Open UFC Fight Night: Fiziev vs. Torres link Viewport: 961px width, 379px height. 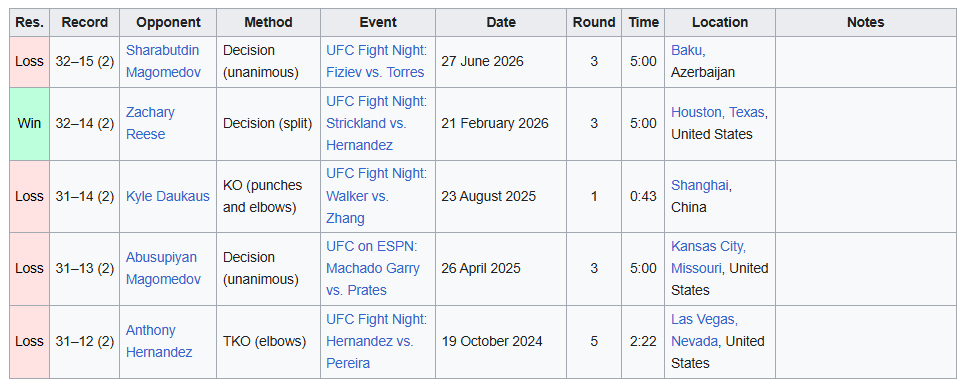coord(376,61)
